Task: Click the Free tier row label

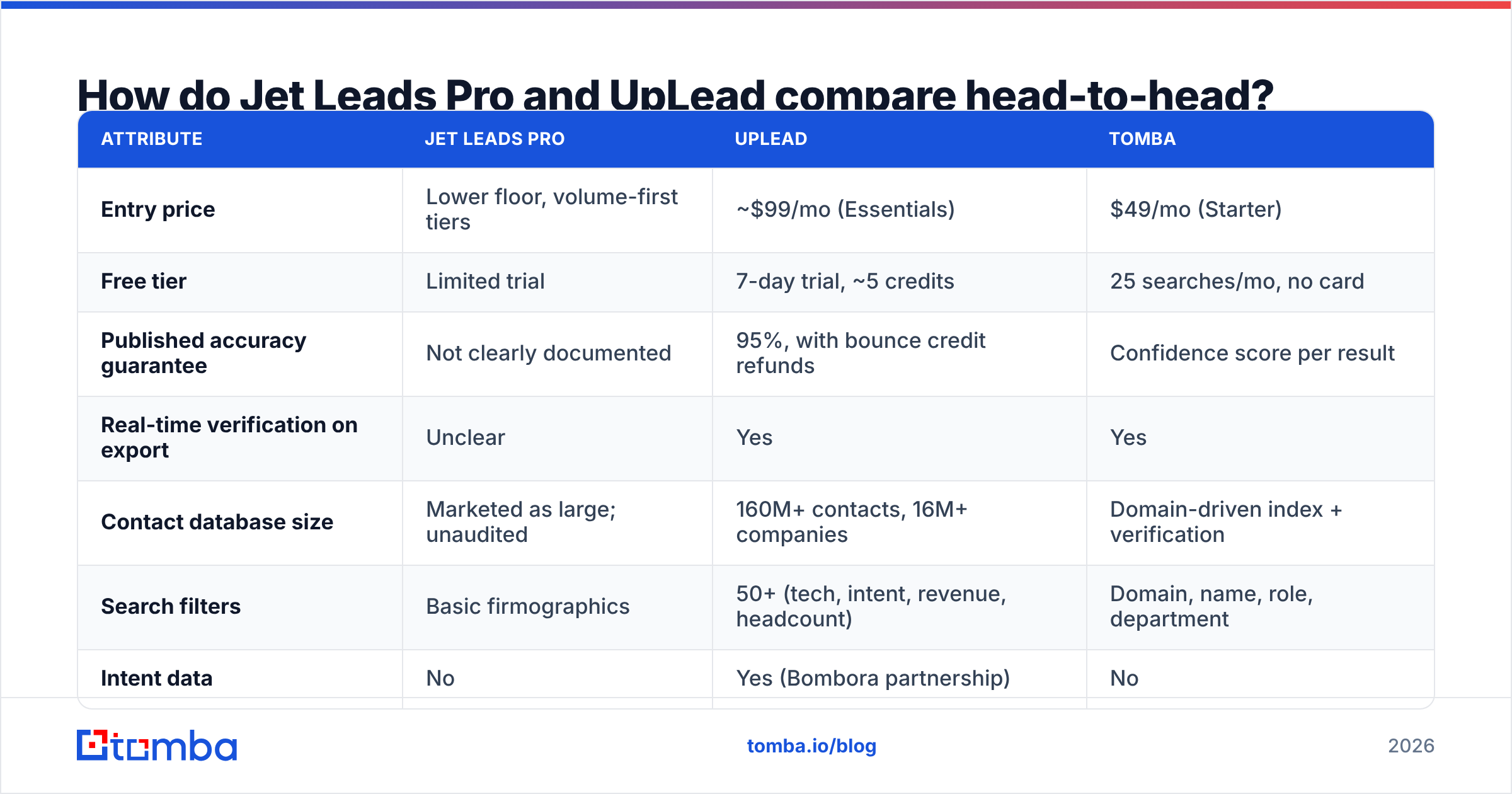Action: point(144,281)
